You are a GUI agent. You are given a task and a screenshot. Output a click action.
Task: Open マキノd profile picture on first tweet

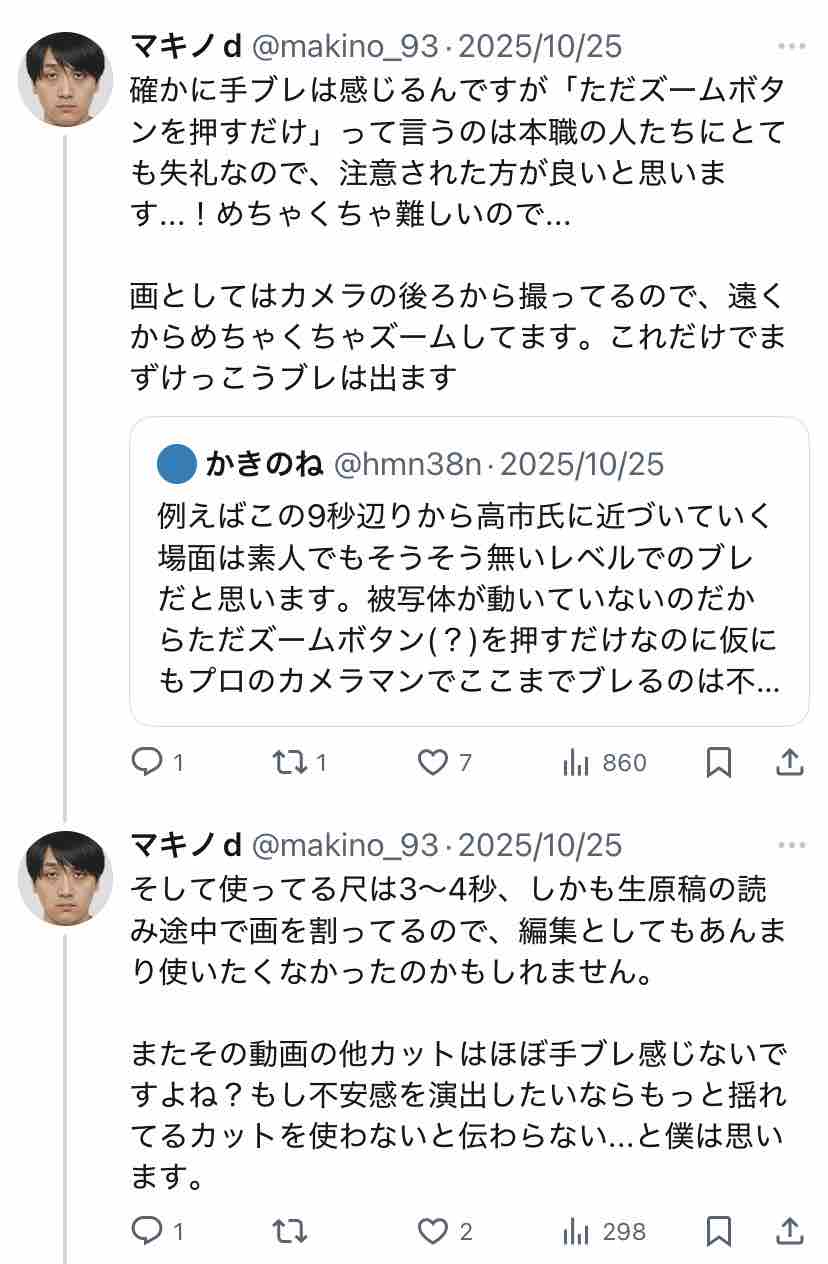pyautogui.click(x=65, y=79)
